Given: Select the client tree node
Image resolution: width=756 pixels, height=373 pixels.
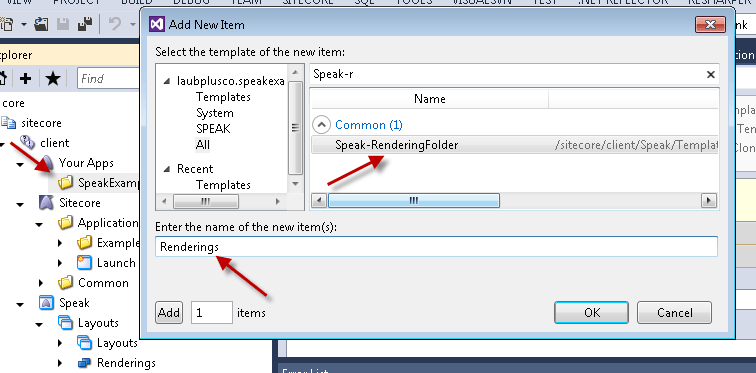Looking at the screenshot, I should pyautogui.click(x=54, y=143).
